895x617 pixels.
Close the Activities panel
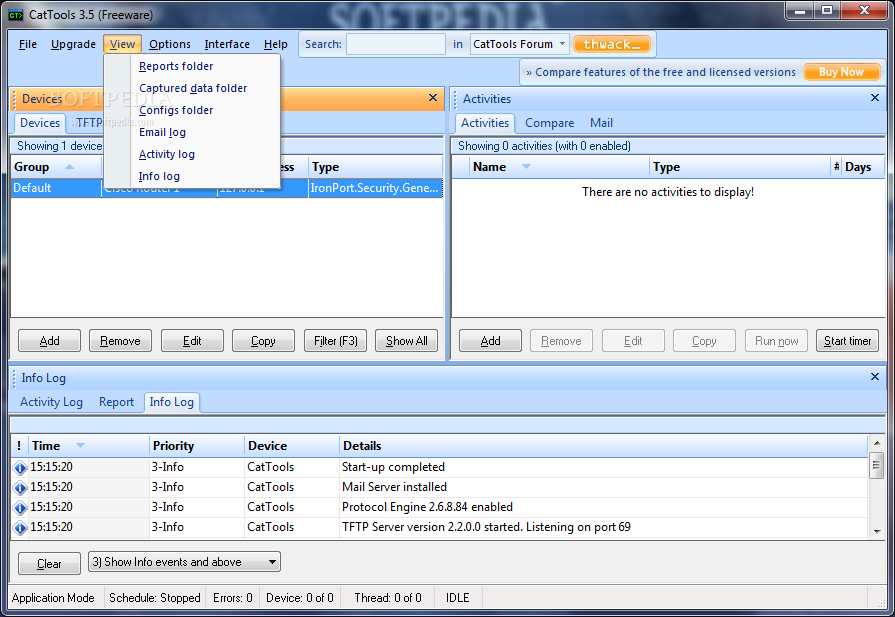click(874, 98)
